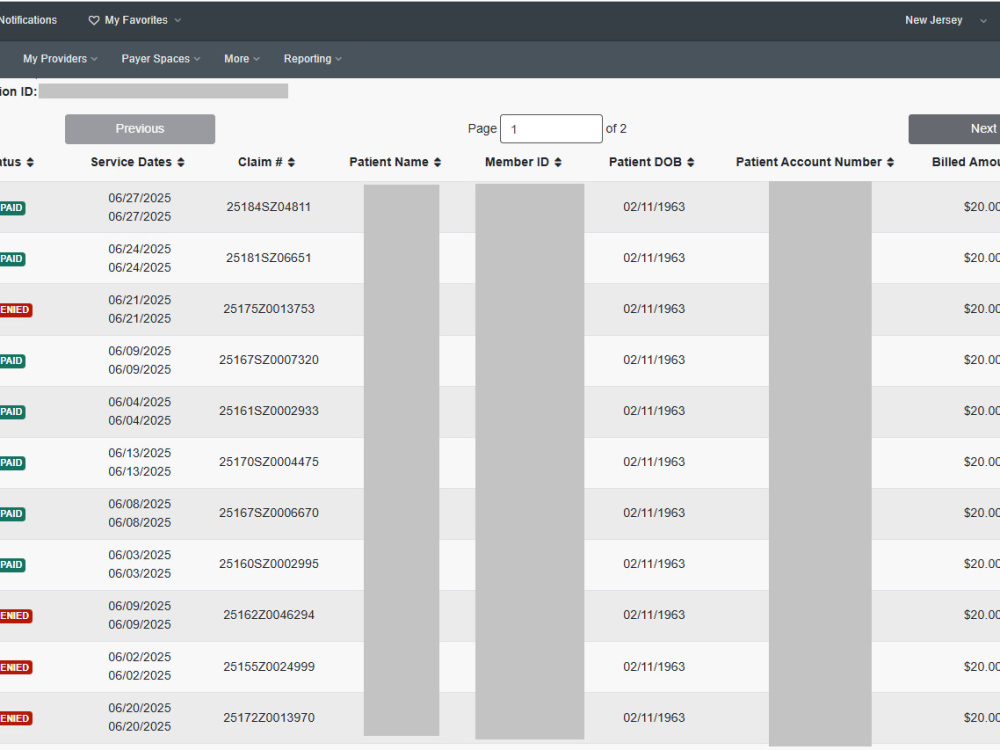Select claim 25161SZ0002933
The width and height of the screenshot is (1000, 750).
point(268,411)
